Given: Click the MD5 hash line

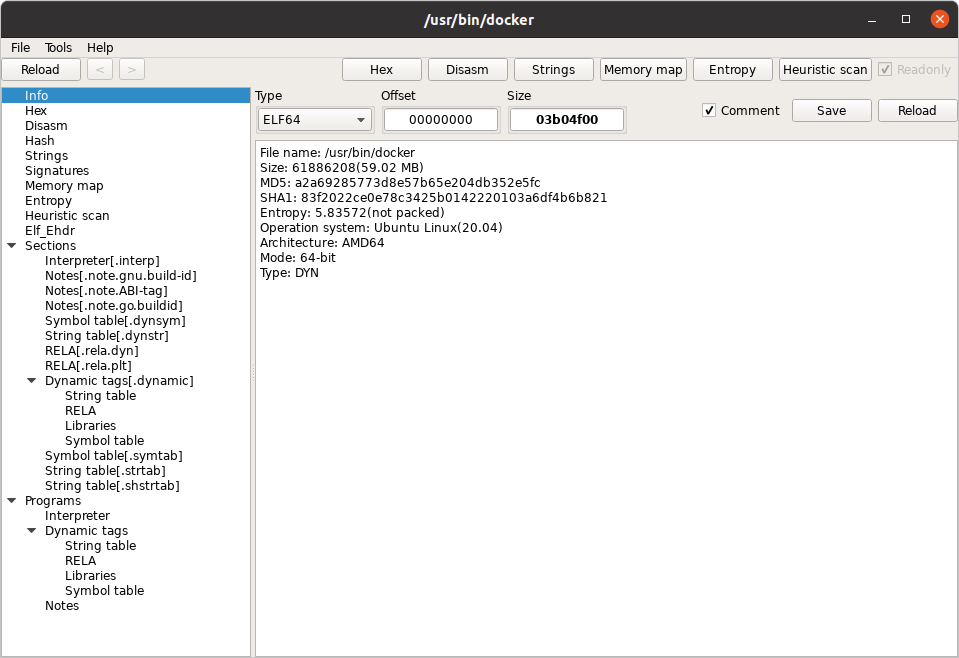Looking at the screenshot, I should click(x=400, y=183).
